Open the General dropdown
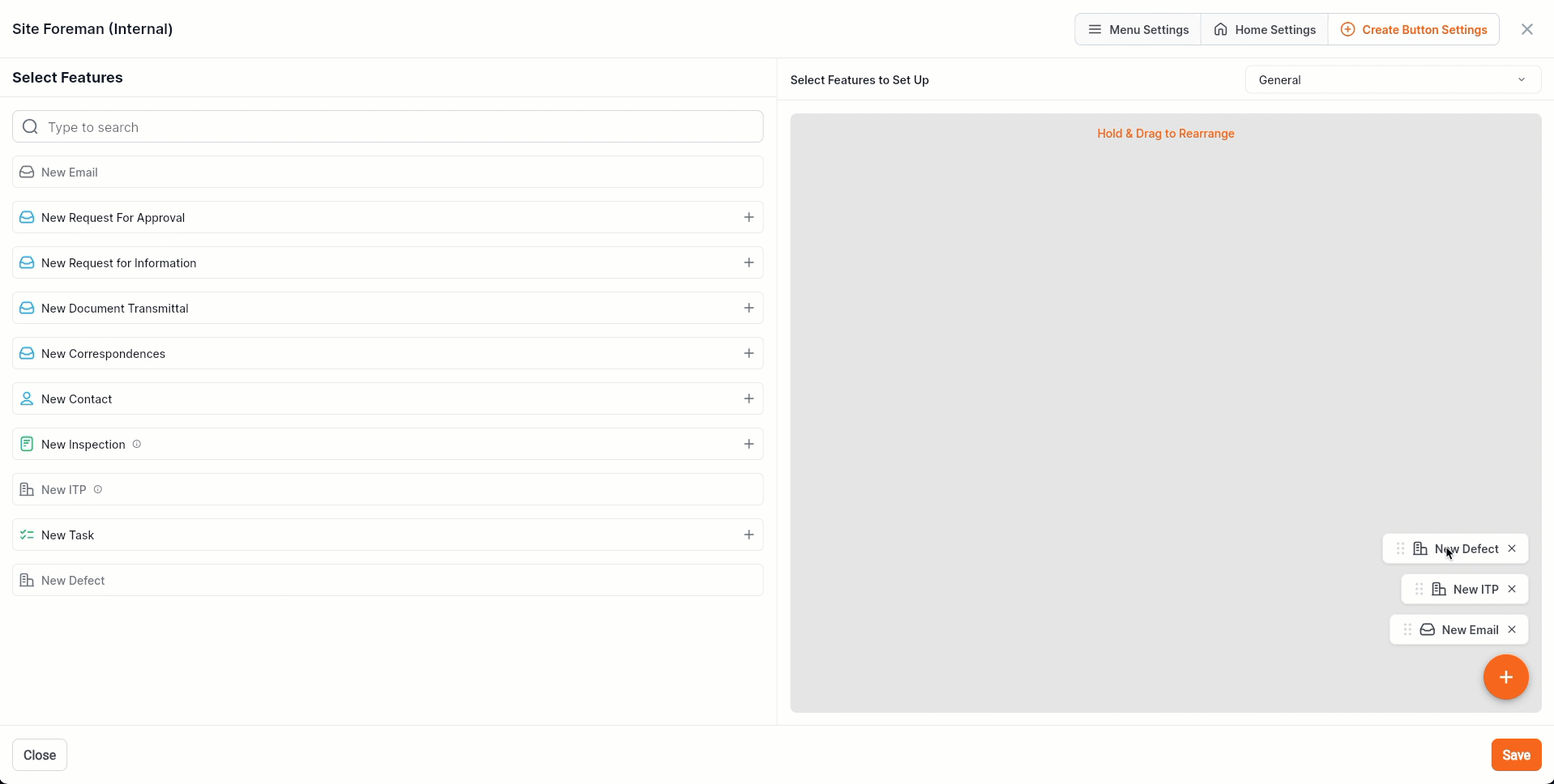This screenshot has height=784, width=1554. (x=1392, y=79)
